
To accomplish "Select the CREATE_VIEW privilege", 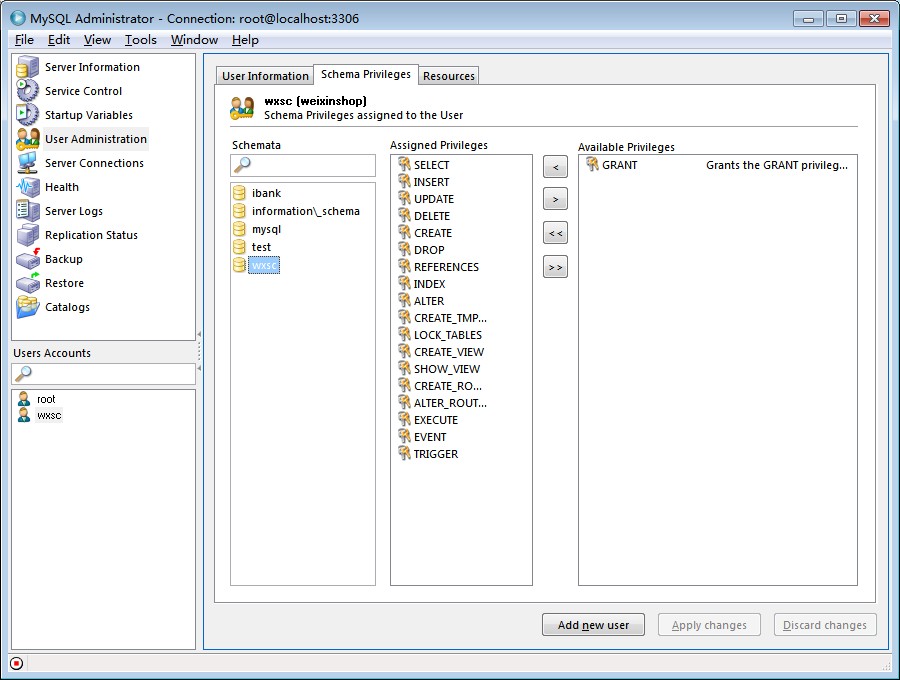I will click(449, 352).
